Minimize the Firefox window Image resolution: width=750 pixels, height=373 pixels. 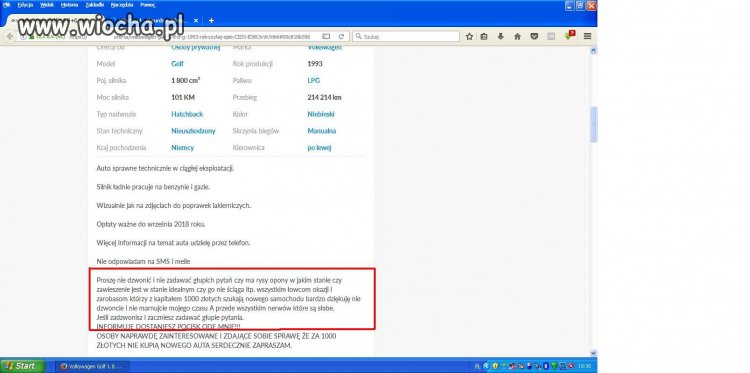tap(569, 6)
